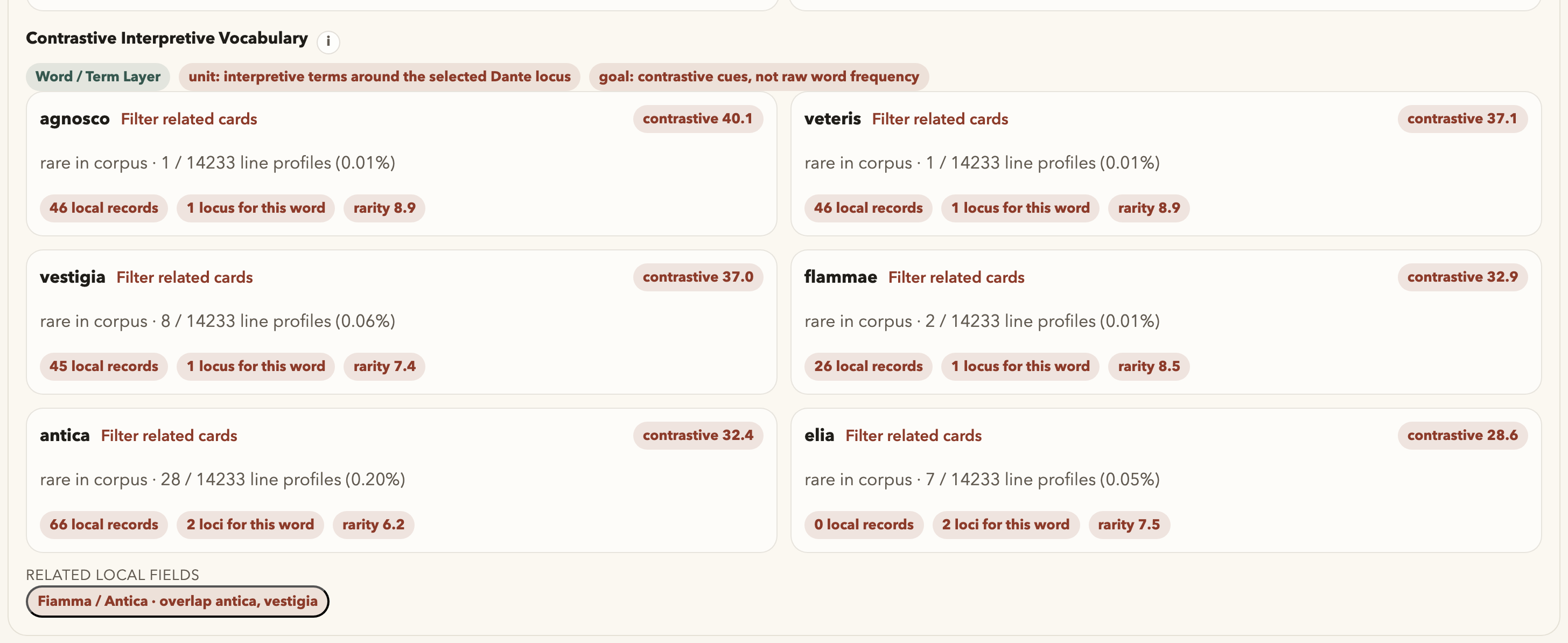Click the Word / Term Layer tag
This screenshot has height=643, width=1568.
[97, 76]
